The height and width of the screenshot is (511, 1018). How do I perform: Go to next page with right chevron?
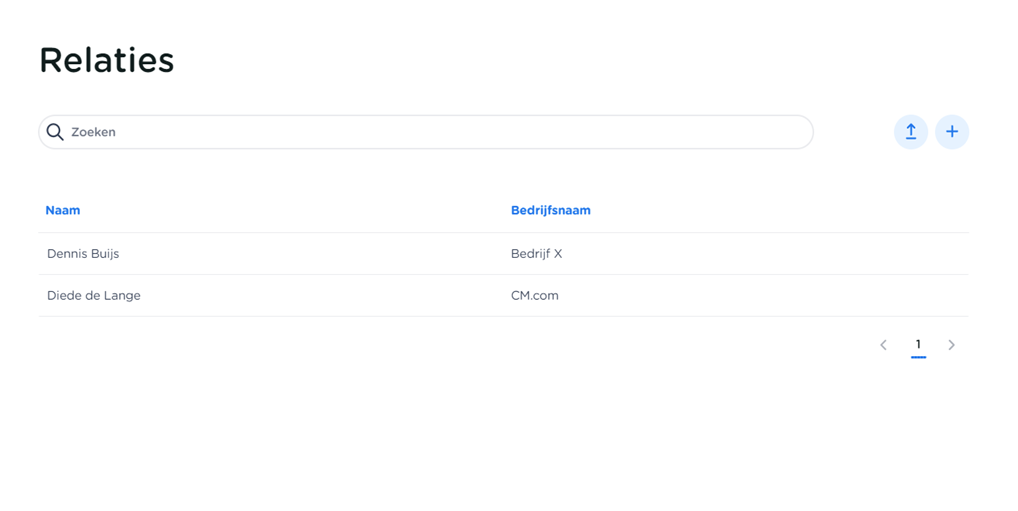click(951, 345)
